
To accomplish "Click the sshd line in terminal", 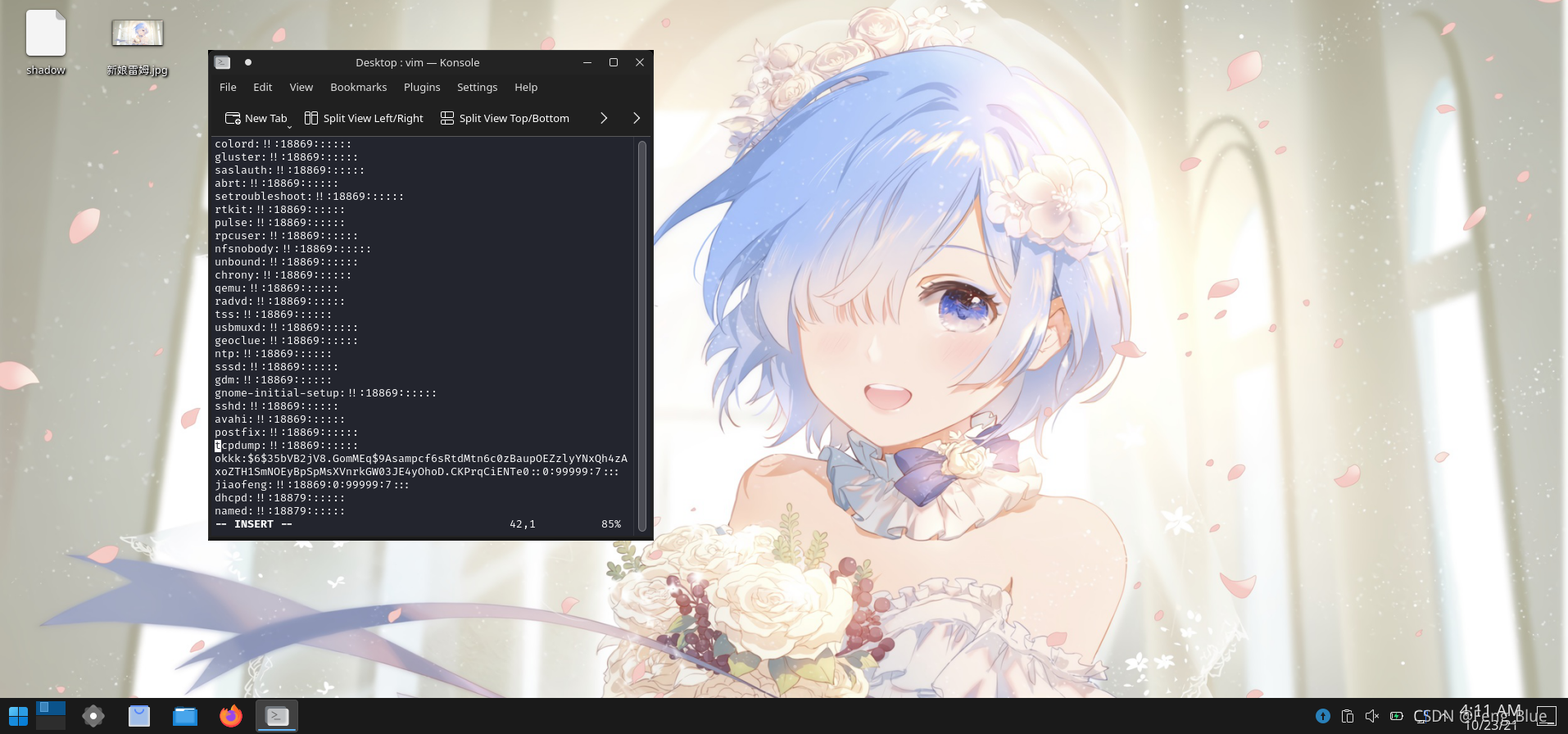I will point(276,406).
